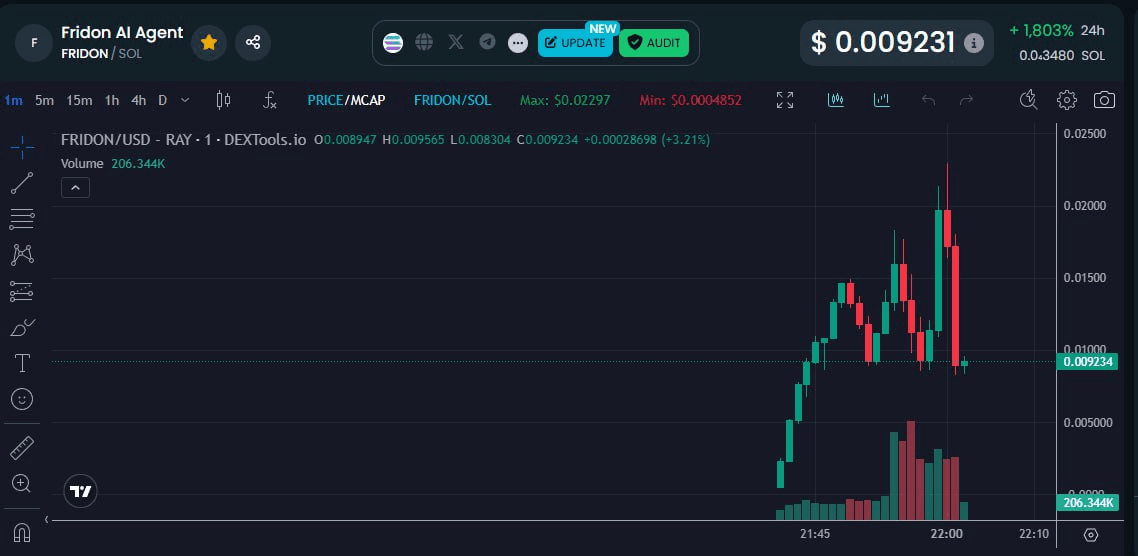Select the patterns drawing tool
Image resolution: width=1138 pixels, height=556 pixels.
[22, 255]
